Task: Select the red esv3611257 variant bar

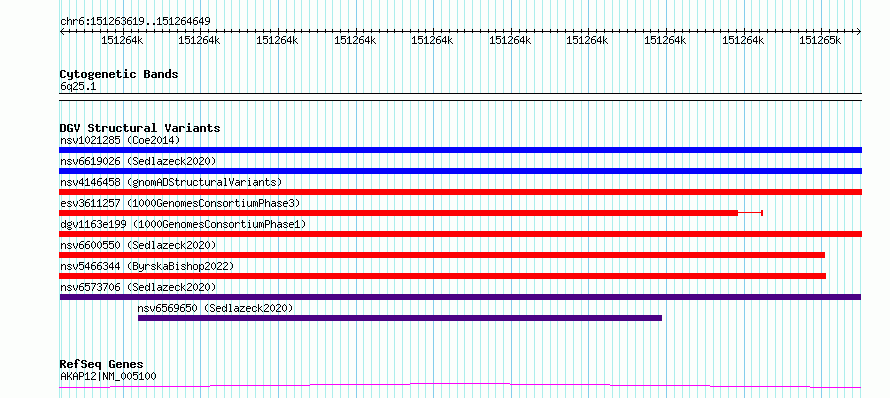Action: 398,213
